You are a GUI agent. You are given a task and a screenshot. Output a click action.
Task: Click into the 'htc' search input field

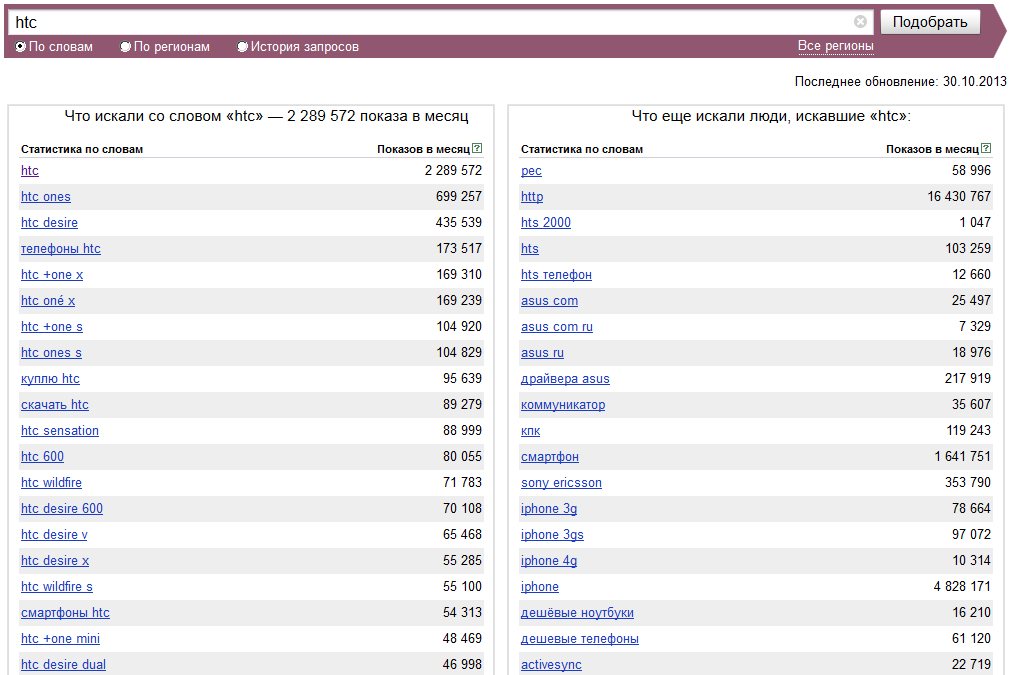tap(431, 22)
